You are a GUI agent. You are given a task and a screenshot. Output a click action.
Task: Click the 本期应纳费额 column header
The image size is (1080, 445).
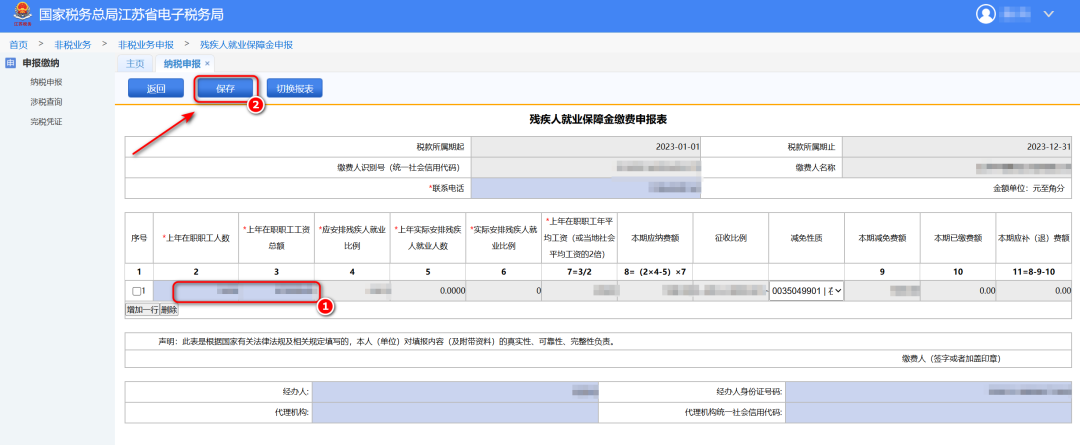(656, 238)
